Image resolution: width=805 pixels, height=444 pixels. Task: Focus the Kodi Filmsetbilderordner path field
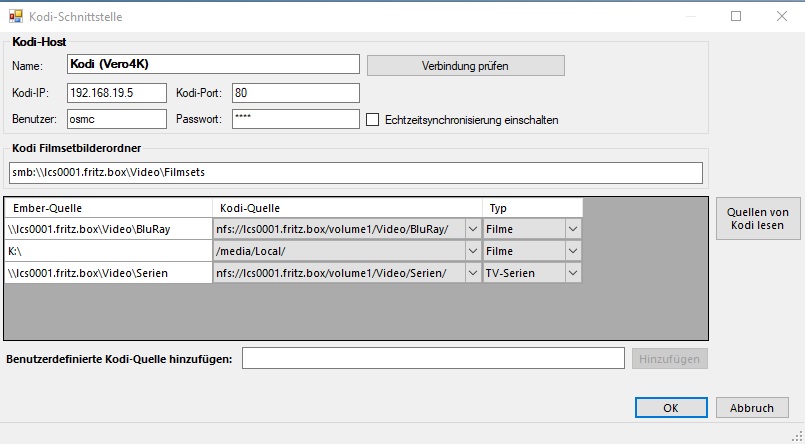coord(356,173)
